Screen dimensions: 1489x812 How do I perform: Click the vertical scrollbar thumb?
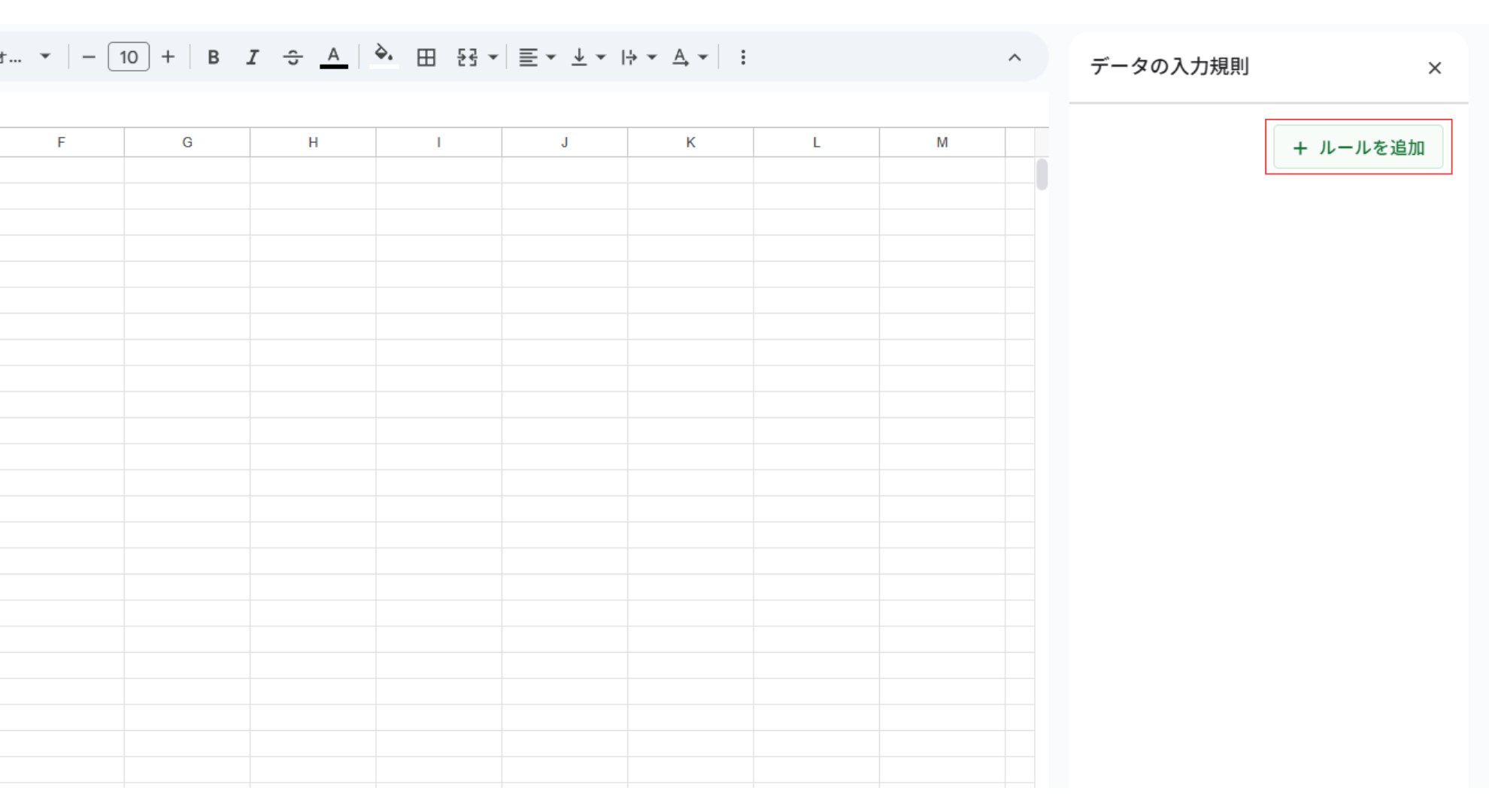tap(1042, 174)
